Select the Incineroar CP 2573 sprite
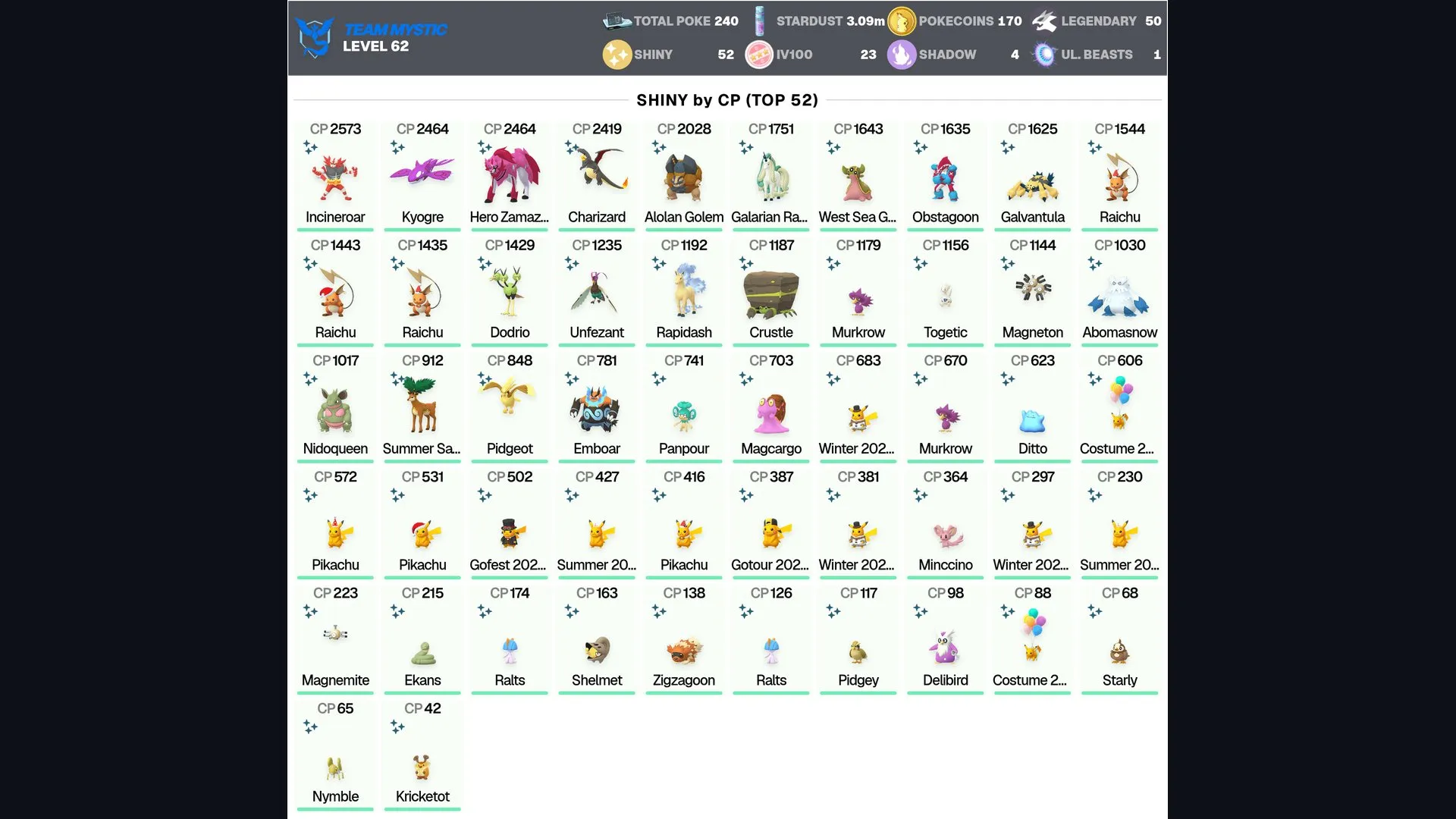This screenshot has height=819, width=1456. [x=334, y=178]
